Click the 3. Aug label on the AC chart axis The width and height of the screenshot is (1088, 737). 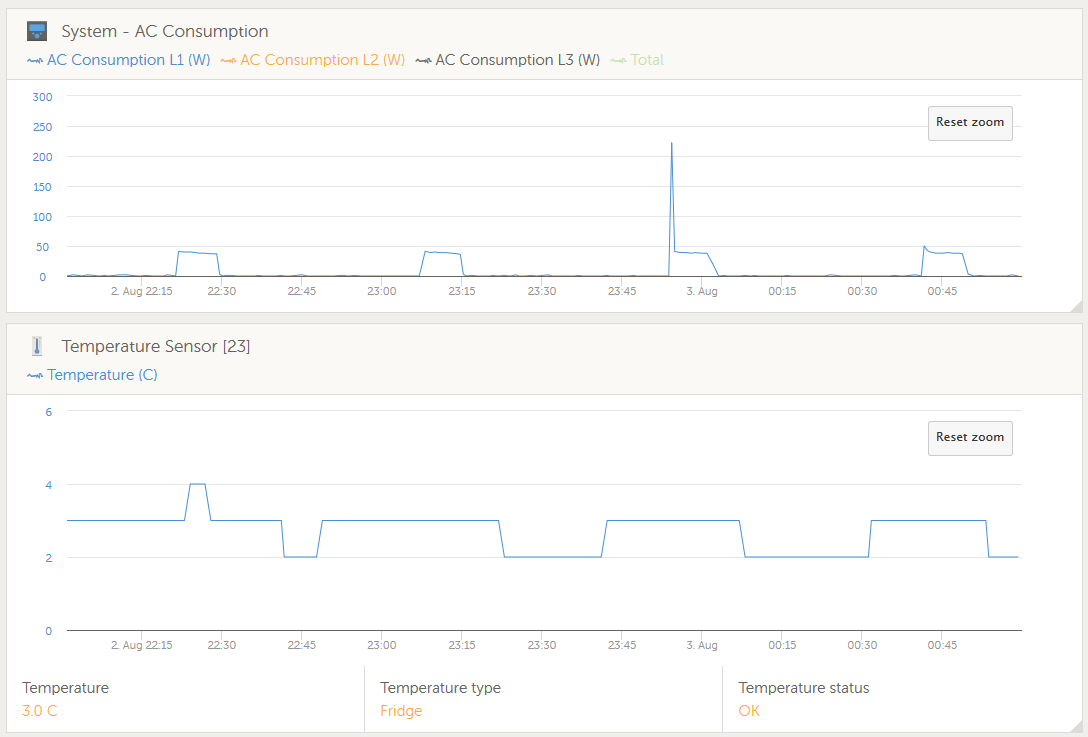[x=701, y=291]
